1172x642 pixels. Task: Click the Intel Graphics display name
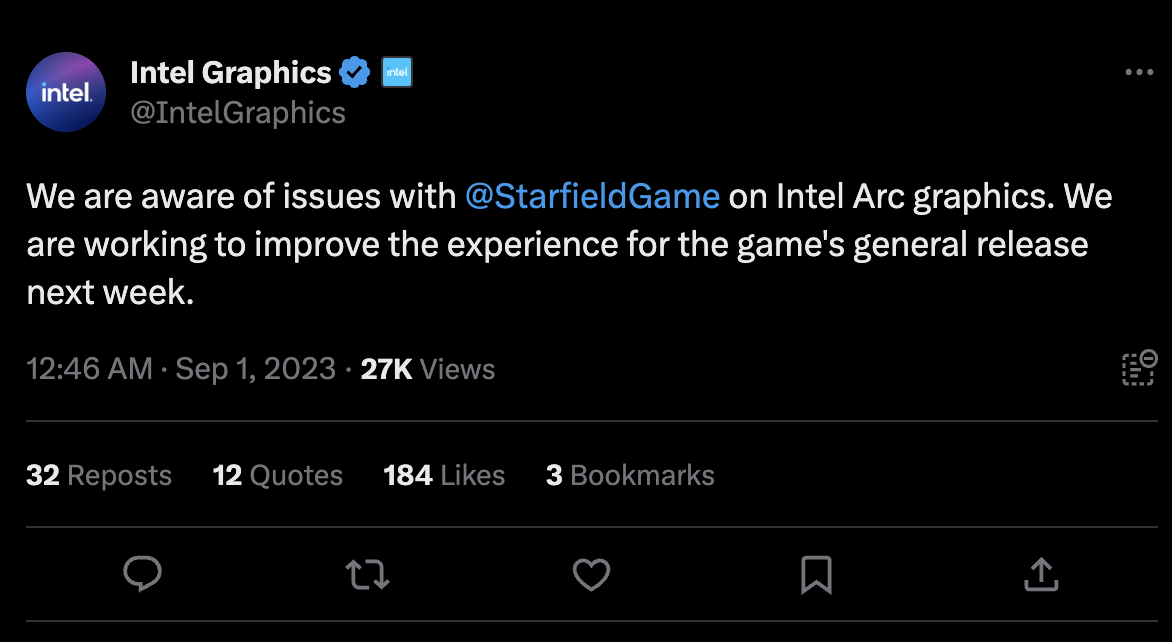click(x=230, y=71)
